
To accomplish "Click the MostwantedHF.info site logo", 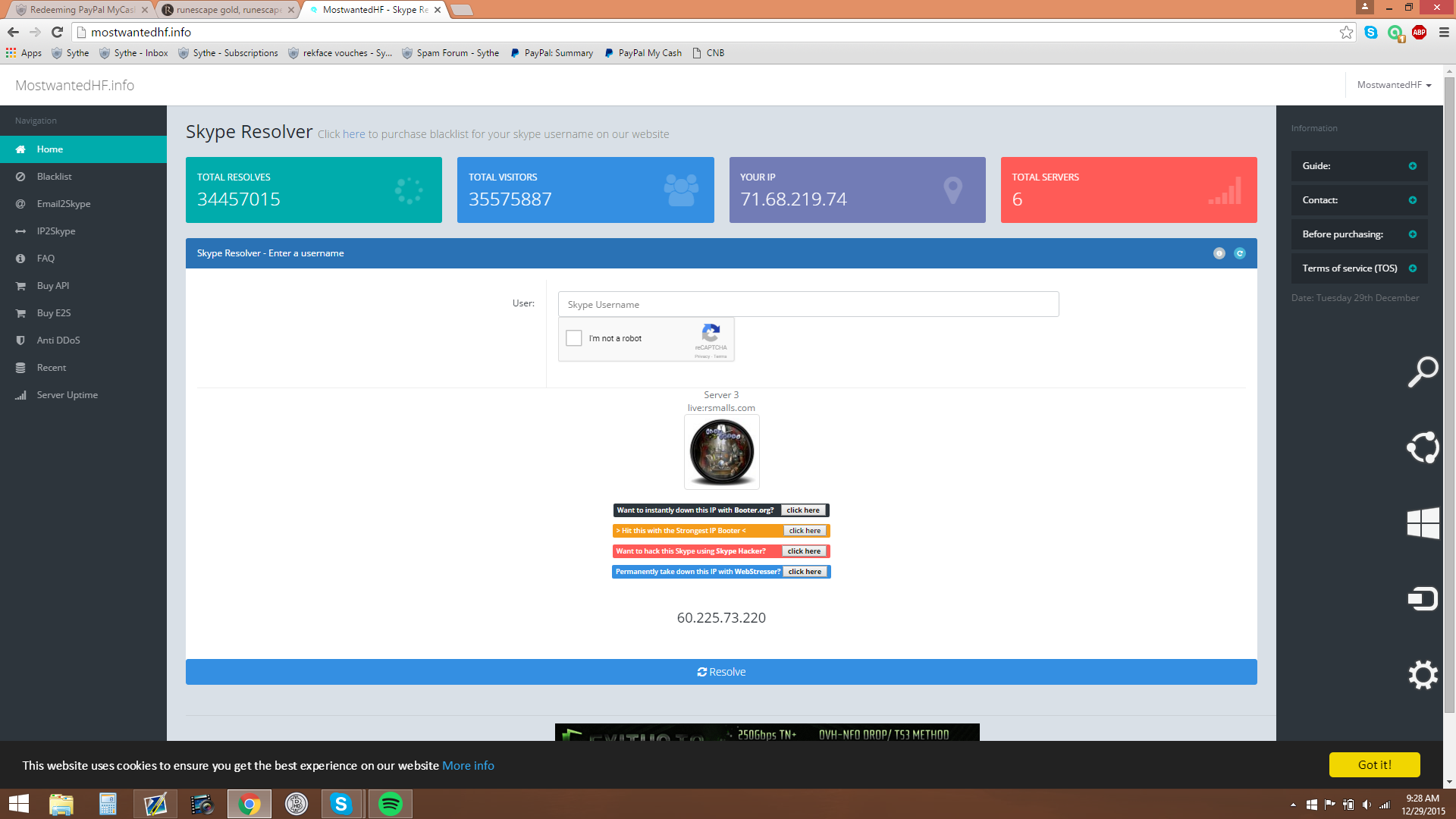I will click(x=74, y=85).
